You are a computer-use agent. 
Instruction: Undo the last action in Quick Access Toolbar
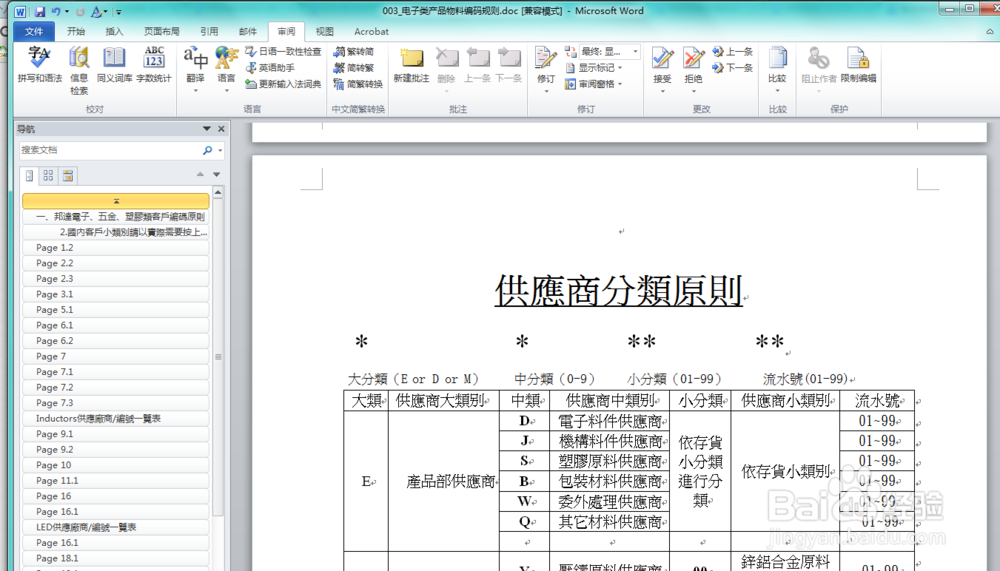(56, 11)
